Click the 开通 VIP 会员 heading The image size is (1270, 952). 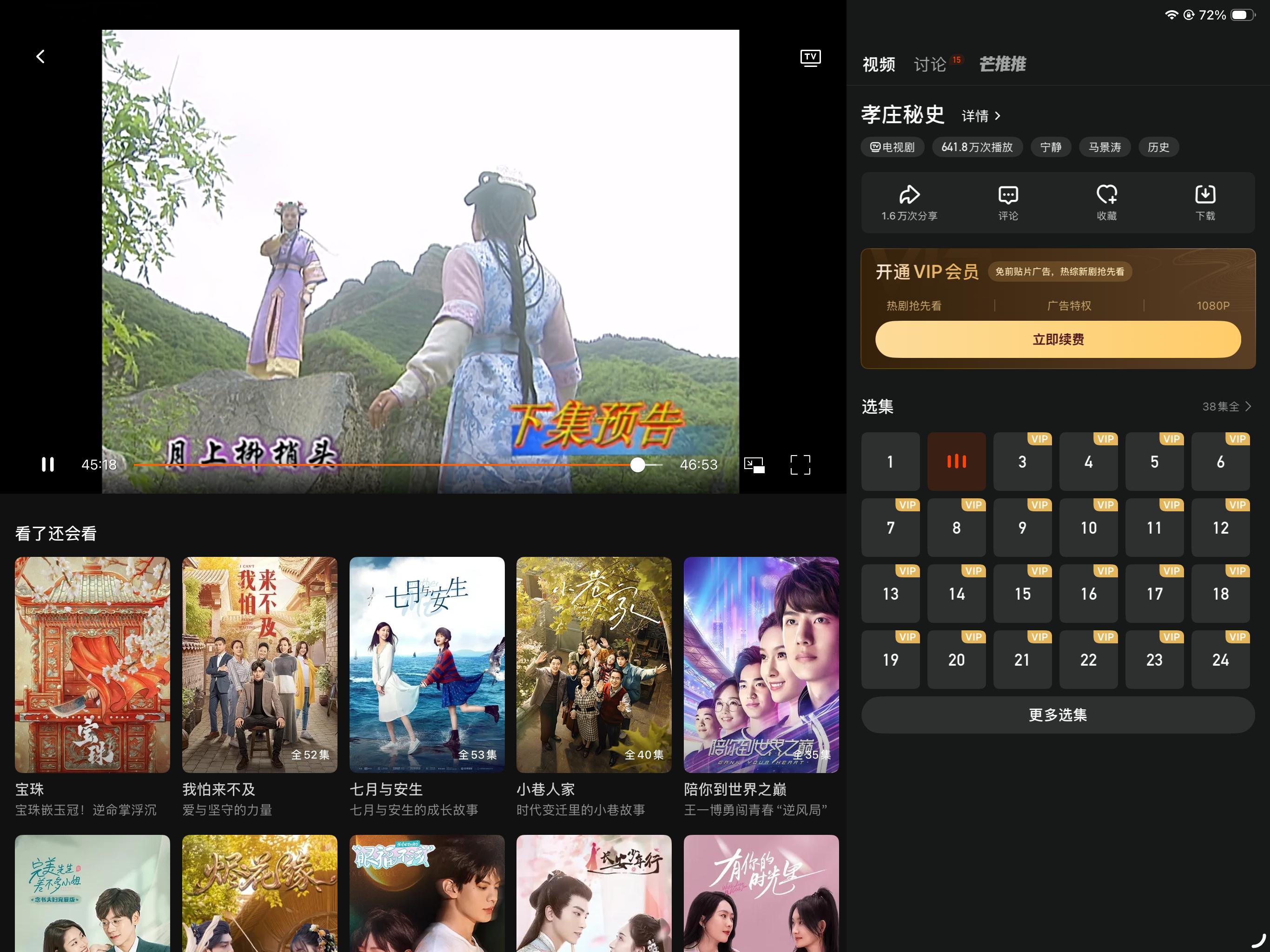click(927, 271)
